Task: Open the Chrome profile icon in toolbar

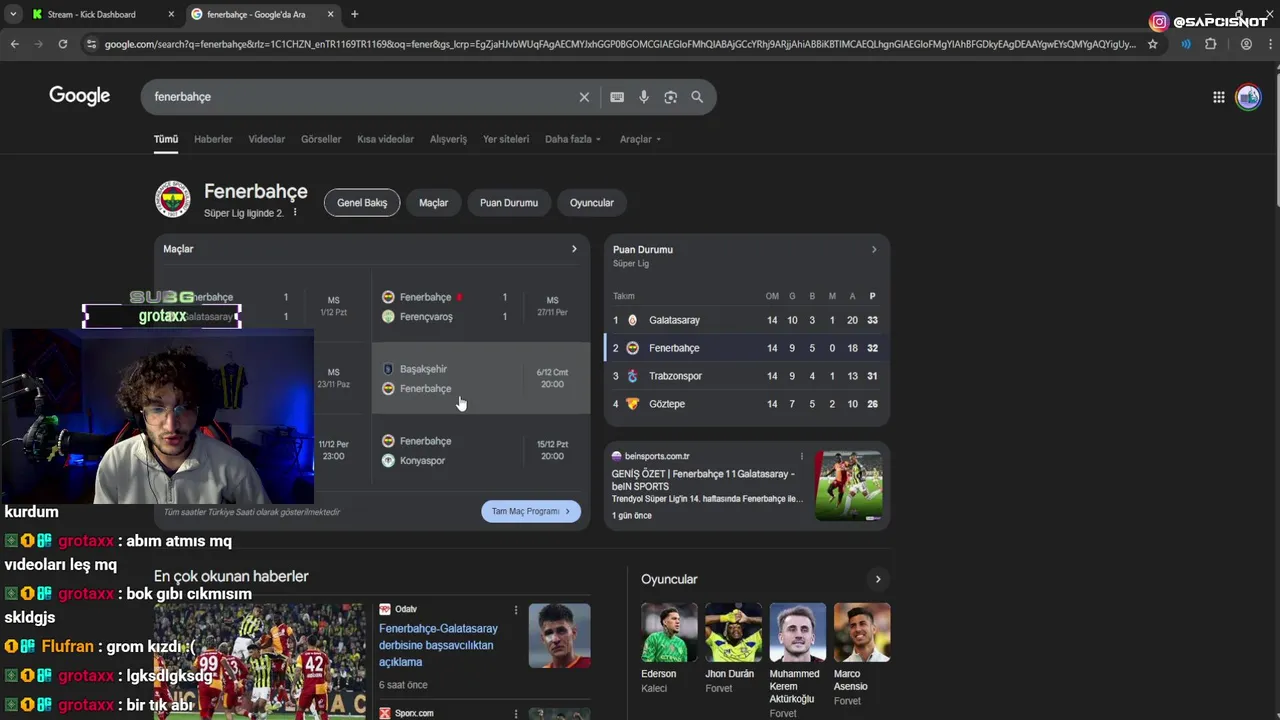Action: (1246, 44)
